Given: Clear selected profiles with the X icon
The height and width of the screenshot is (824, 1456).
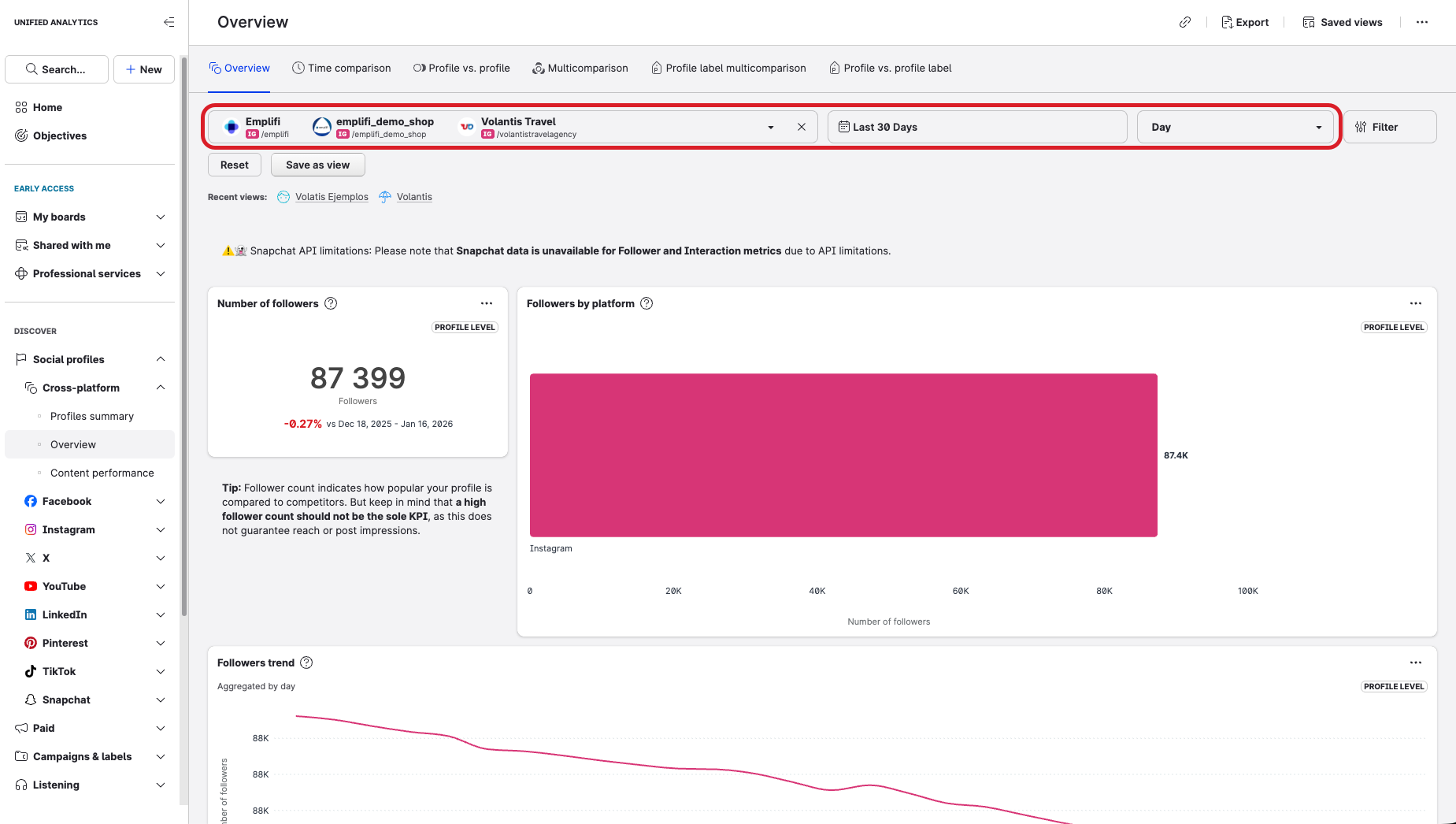Looking at the screenshot, I should [801, 127].
